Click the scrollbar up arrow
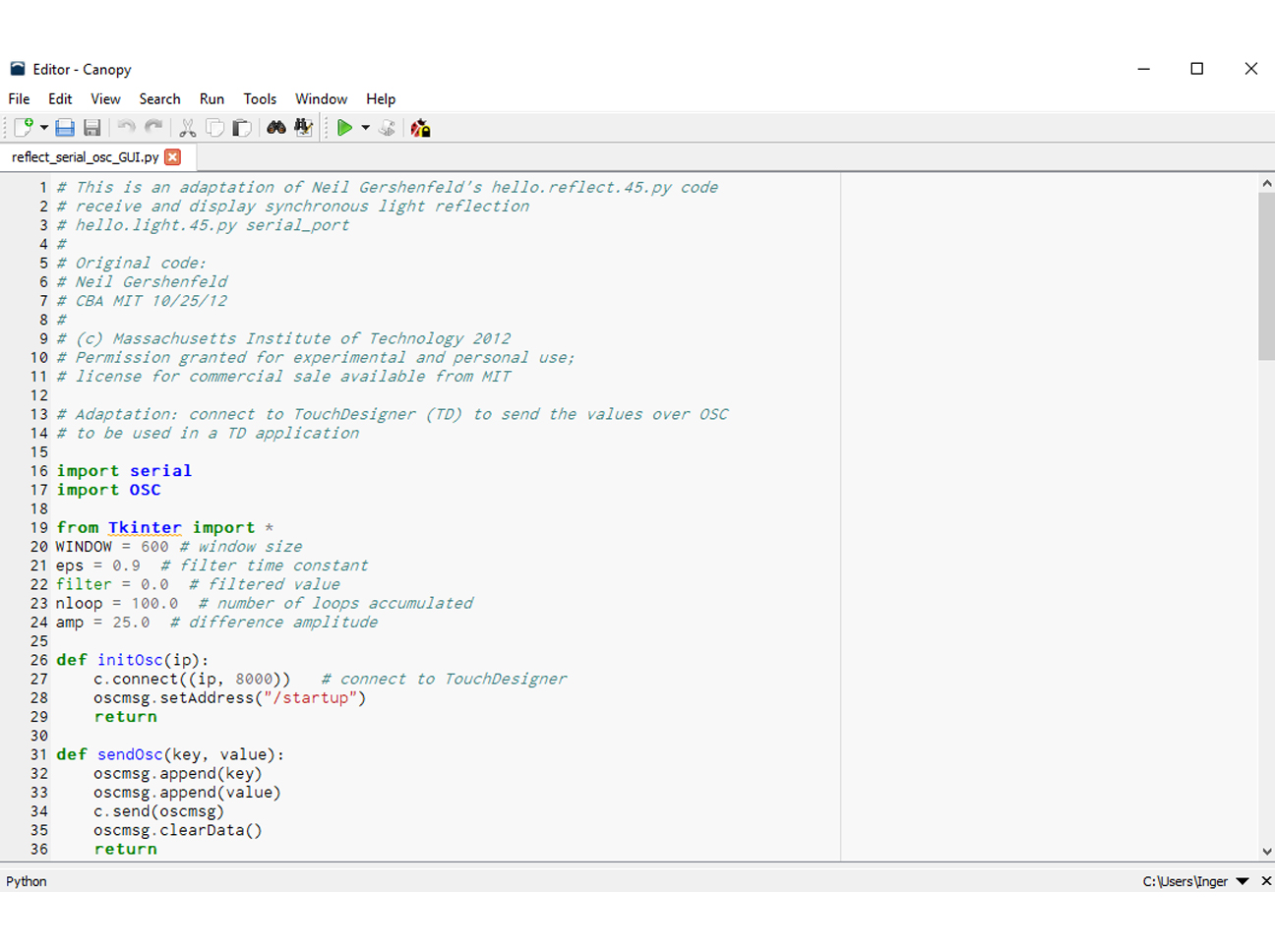1275x952 pixels. coord(1266,184)
